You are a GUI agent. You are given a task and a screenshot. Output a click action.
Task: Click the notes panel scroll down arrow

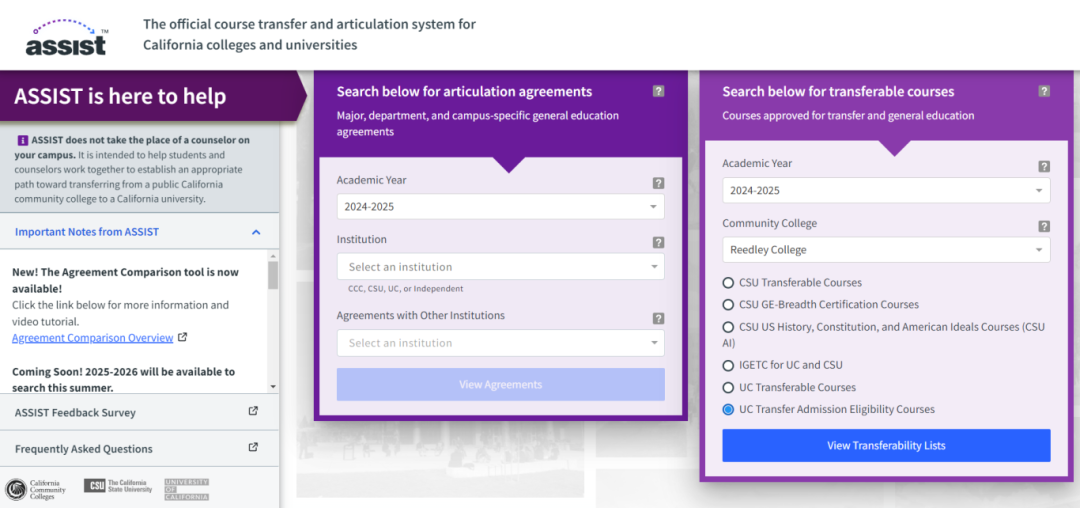pos(273,387)
